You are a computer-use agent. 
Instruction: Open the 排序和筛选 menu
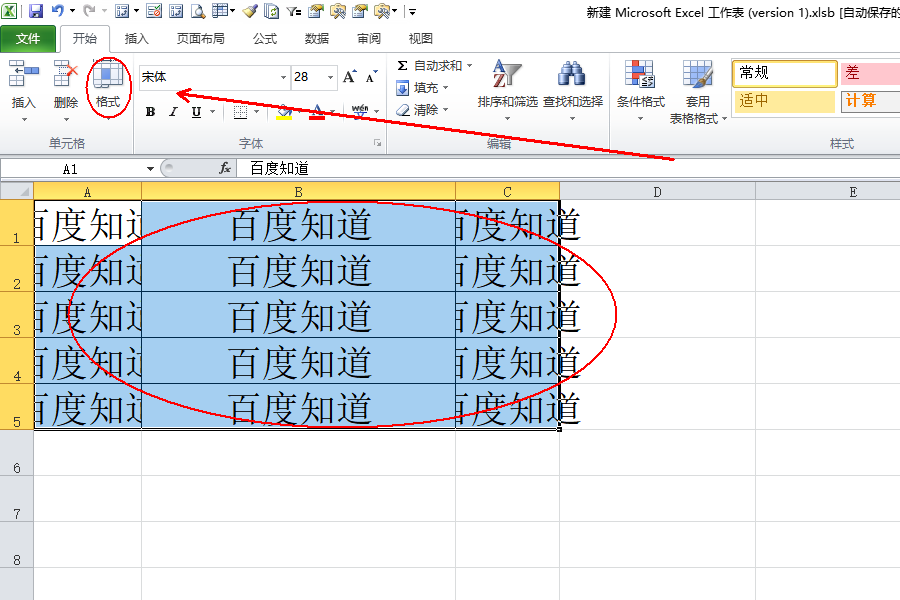pyautogui.click(x=507, y=91)
